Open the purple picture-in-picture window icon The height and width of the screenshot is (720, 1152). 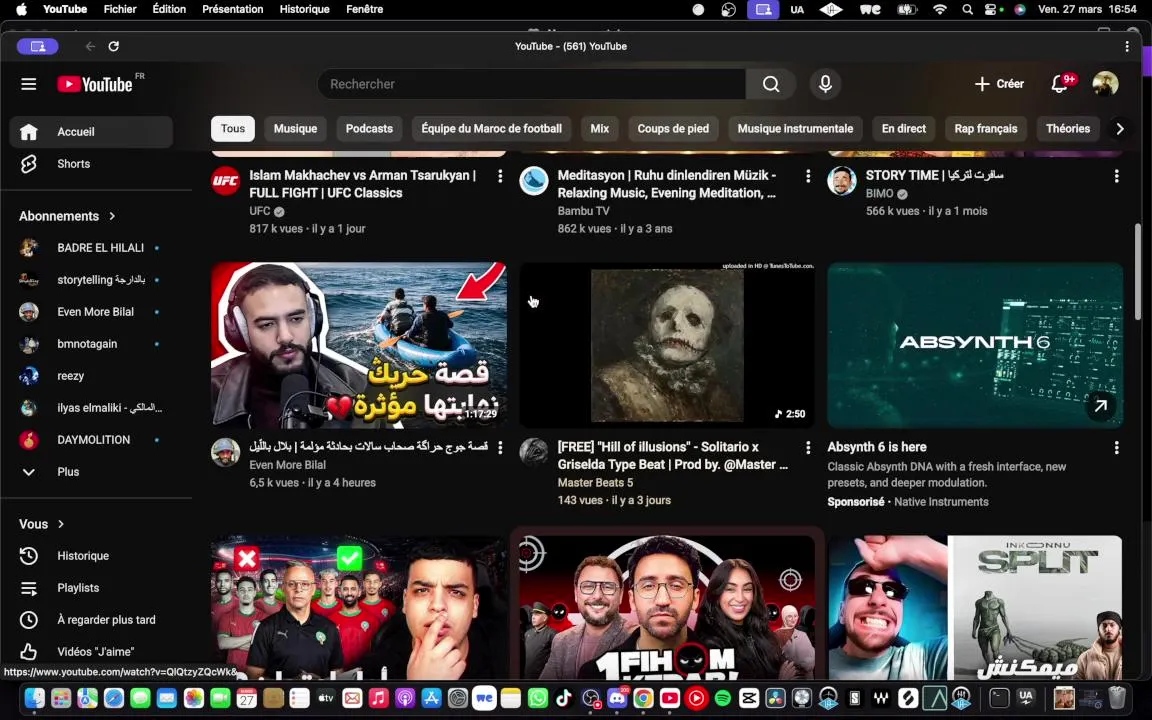(763, 10)
